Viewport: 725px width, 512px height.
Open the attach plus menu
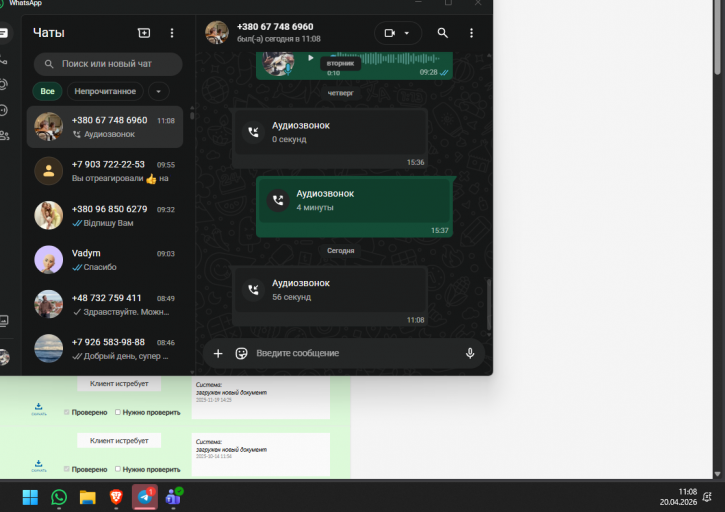tap(218, 353)
